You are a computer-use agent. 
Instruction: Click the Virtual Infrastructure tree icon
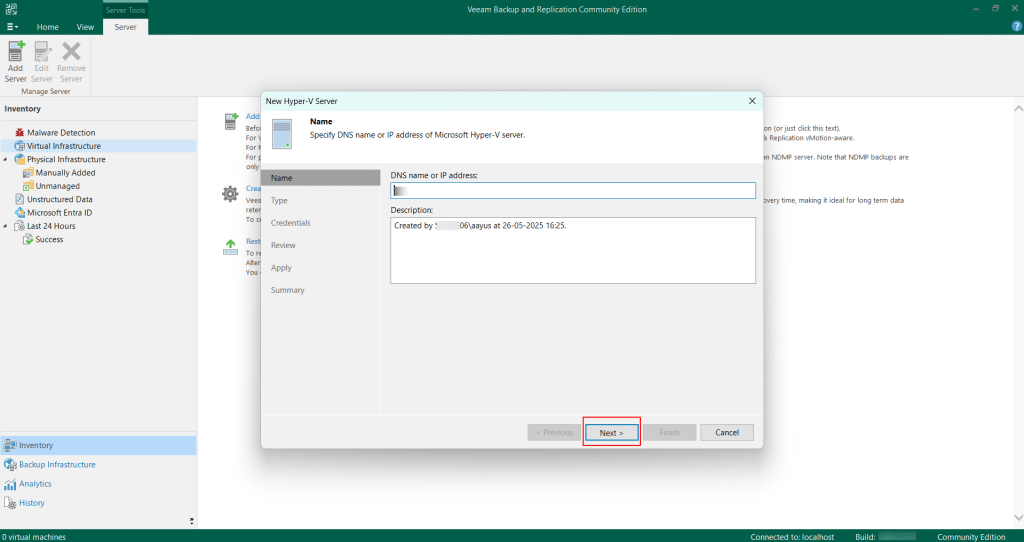(20, 146)
